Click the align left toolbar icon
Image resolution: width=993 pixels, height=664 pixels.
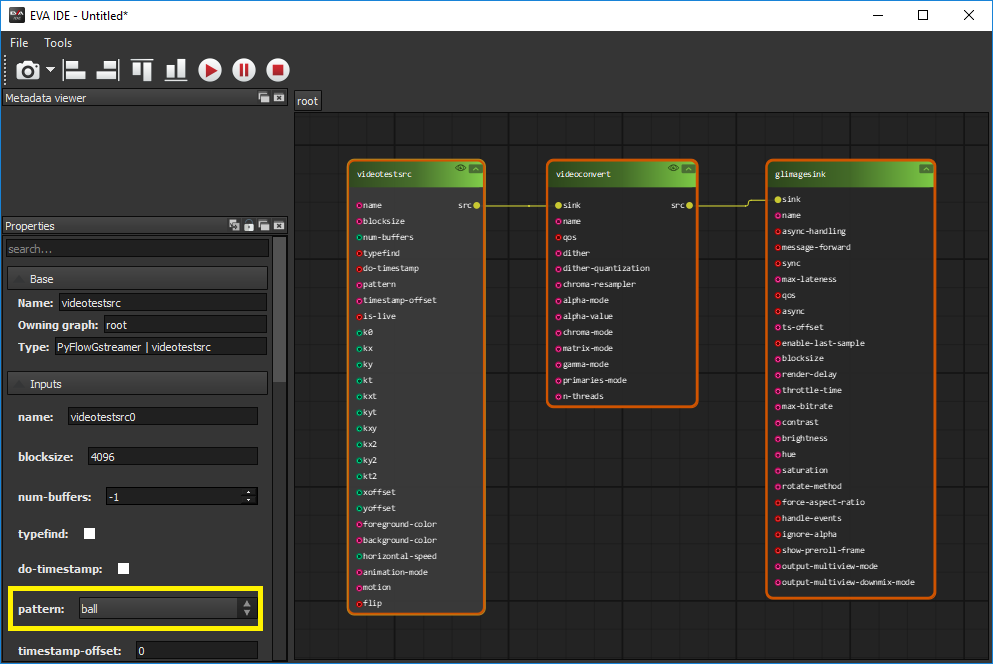pos(74,70)
